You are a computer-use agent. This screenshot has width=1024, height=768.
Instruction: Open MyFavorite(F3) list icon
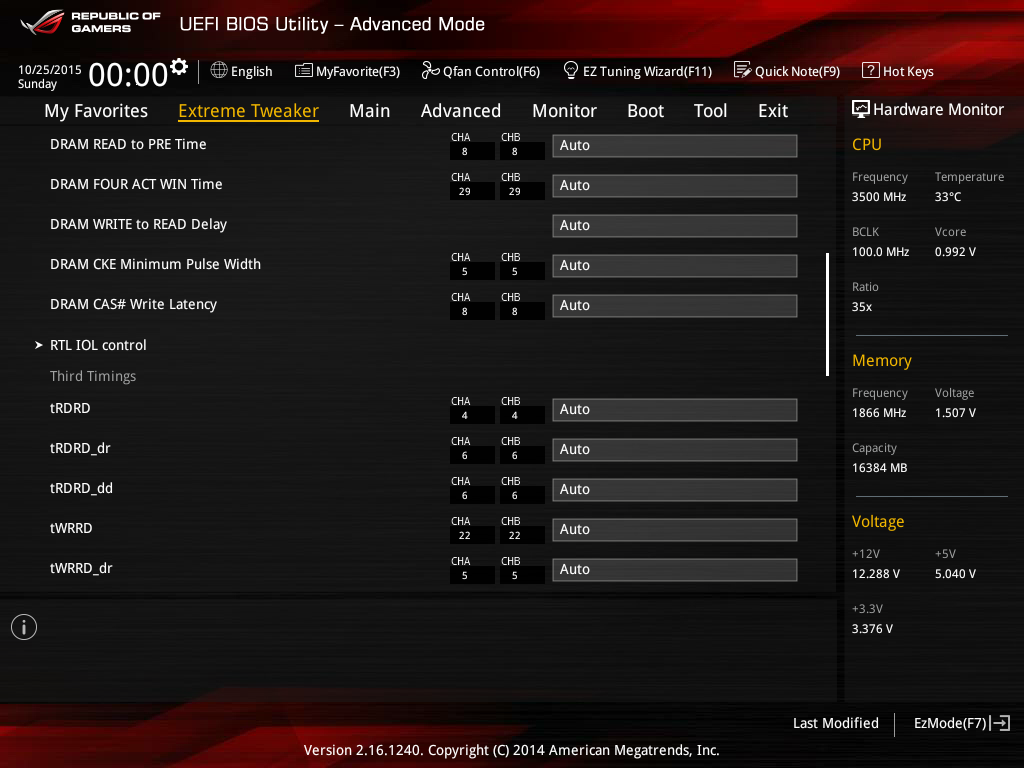coord(304,71)
